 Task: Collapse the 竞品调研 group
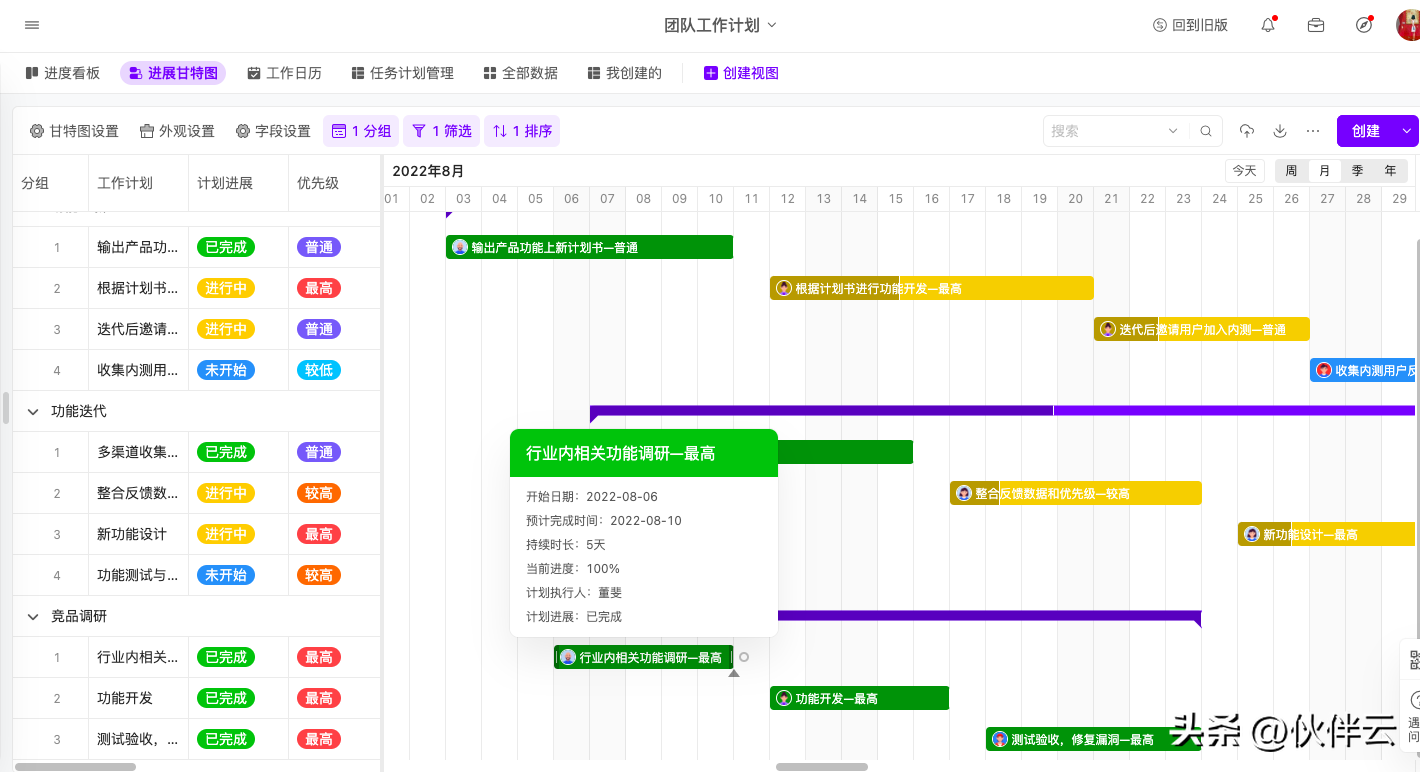tap(33, 616)
